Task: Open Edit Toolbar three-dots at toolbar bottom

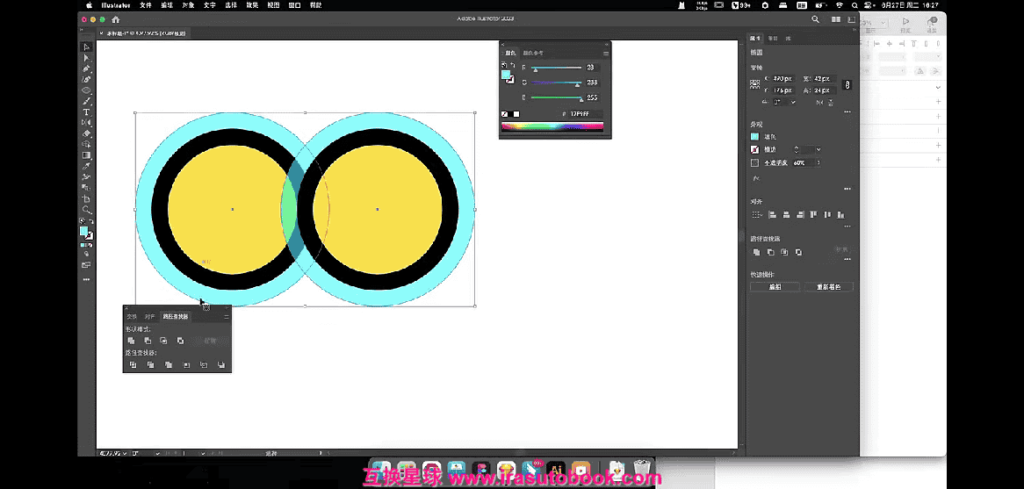Action: coord(86,279)
